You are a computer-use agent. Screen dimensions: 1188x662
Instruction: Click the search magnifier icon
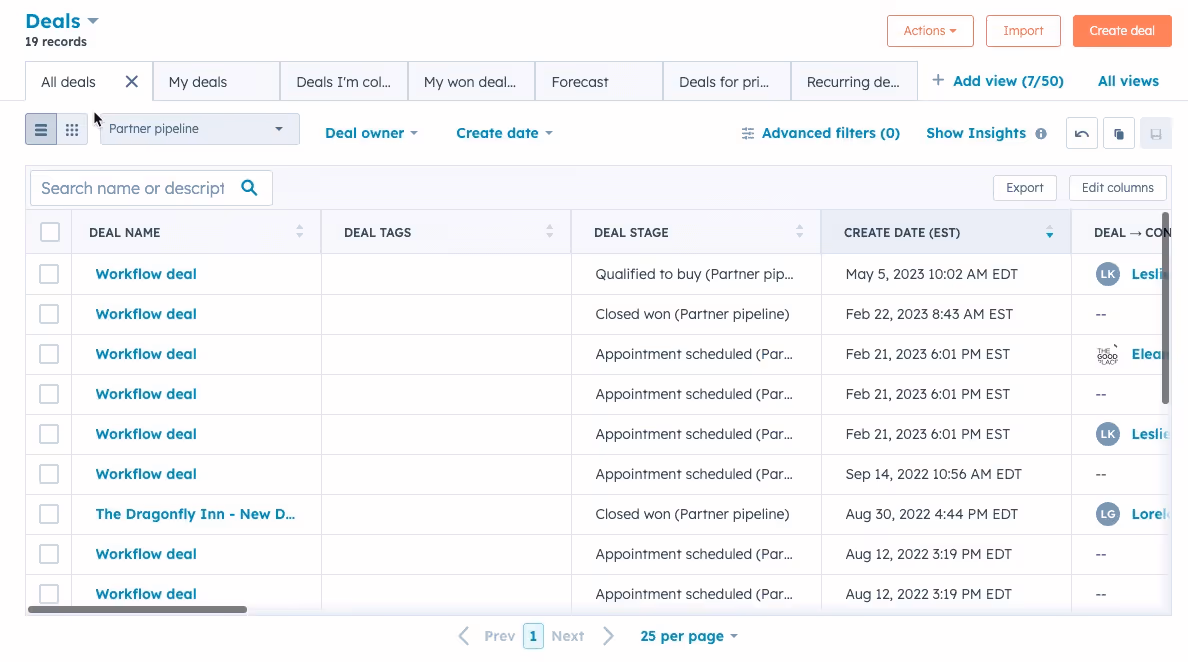pyautogui.click(x=249, y=188)
